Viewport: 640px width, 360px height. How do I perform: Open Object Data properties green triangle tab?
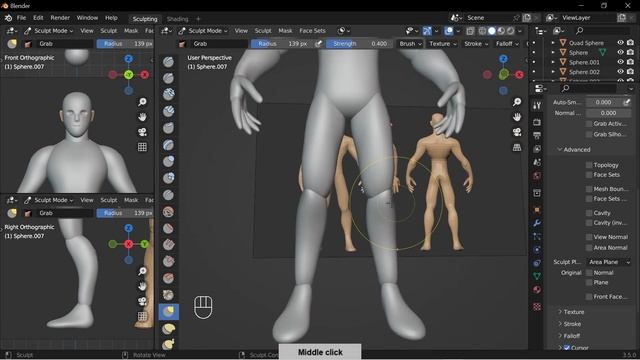click(537, 276)
